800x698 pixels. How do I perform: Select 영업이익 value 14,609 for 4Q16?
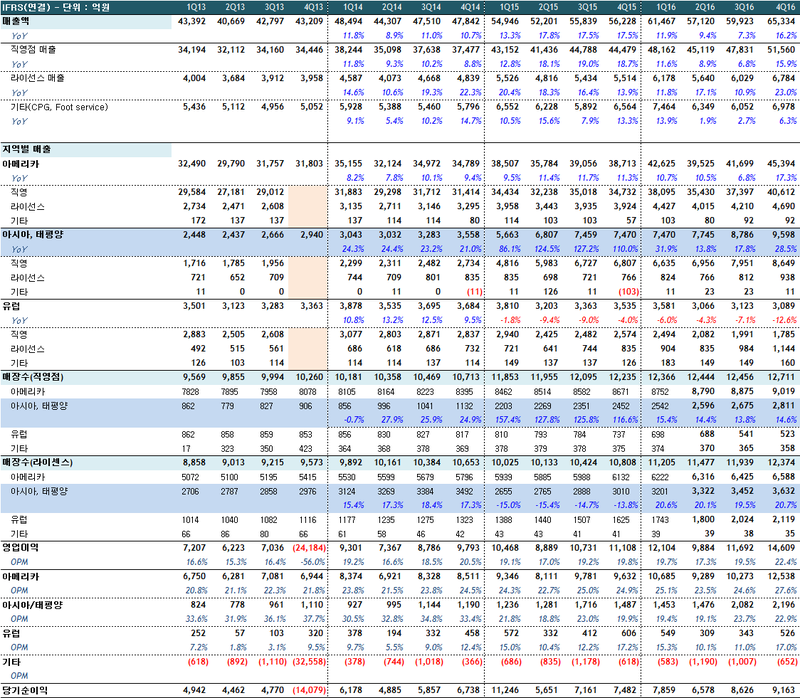coord(781,548)
